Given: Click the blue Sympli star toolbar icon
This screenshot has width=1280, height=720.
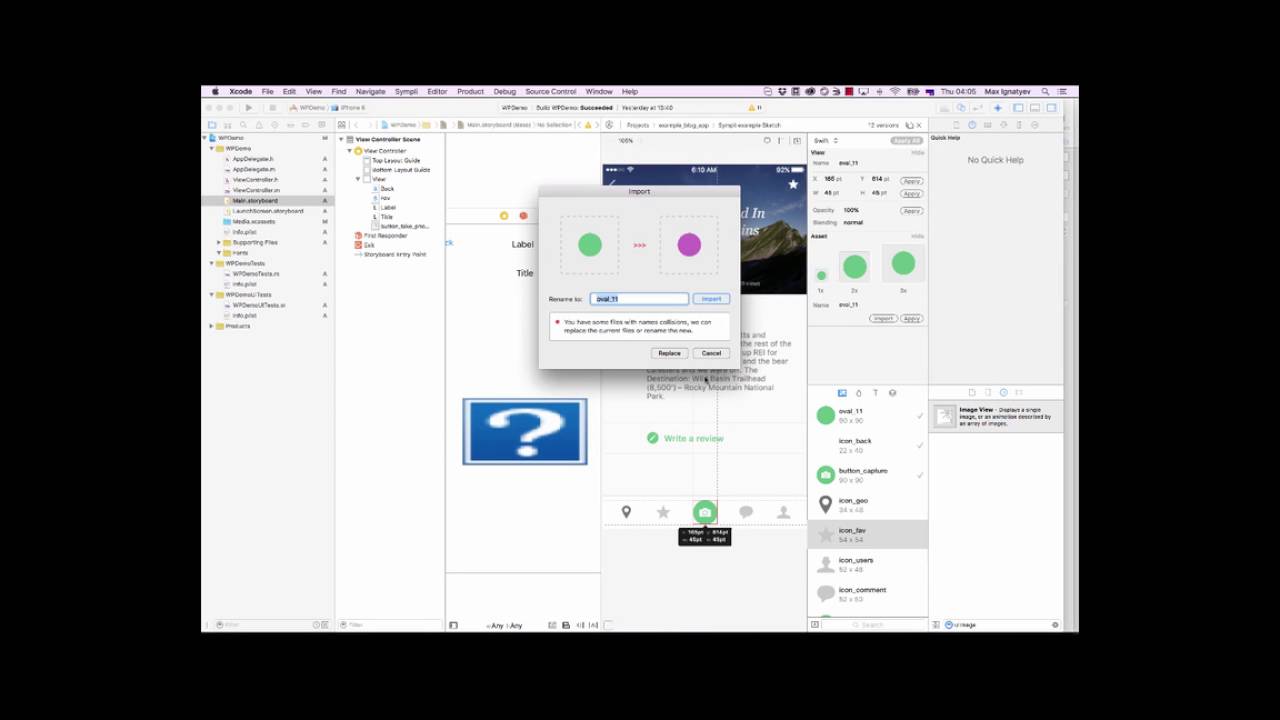Looking at the screenshot, I should tap(998, 107).
